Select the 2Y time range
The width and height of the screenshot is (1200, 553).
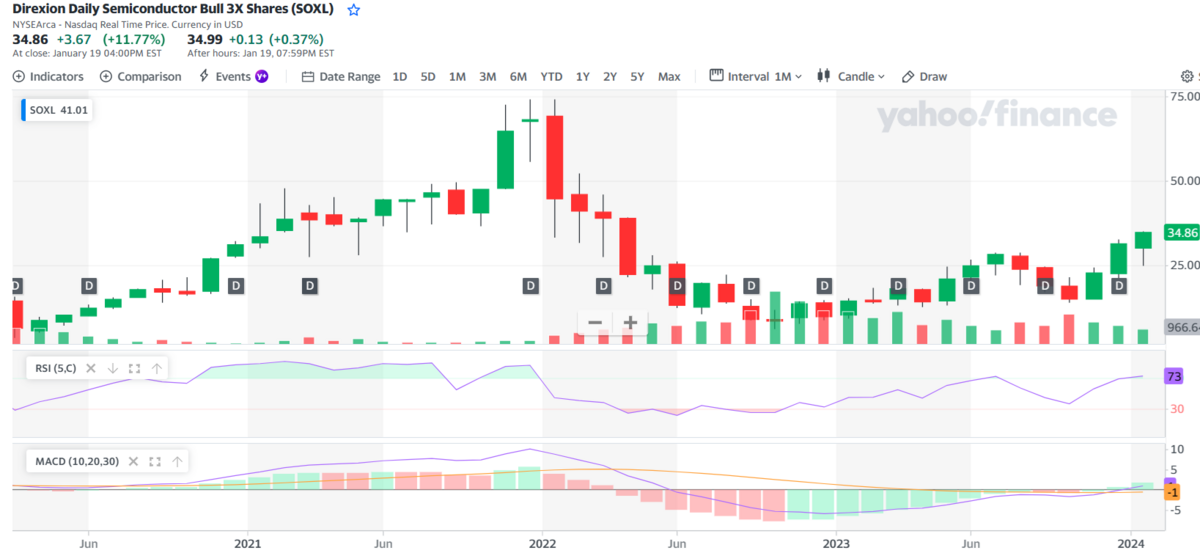tap(610, 76)
